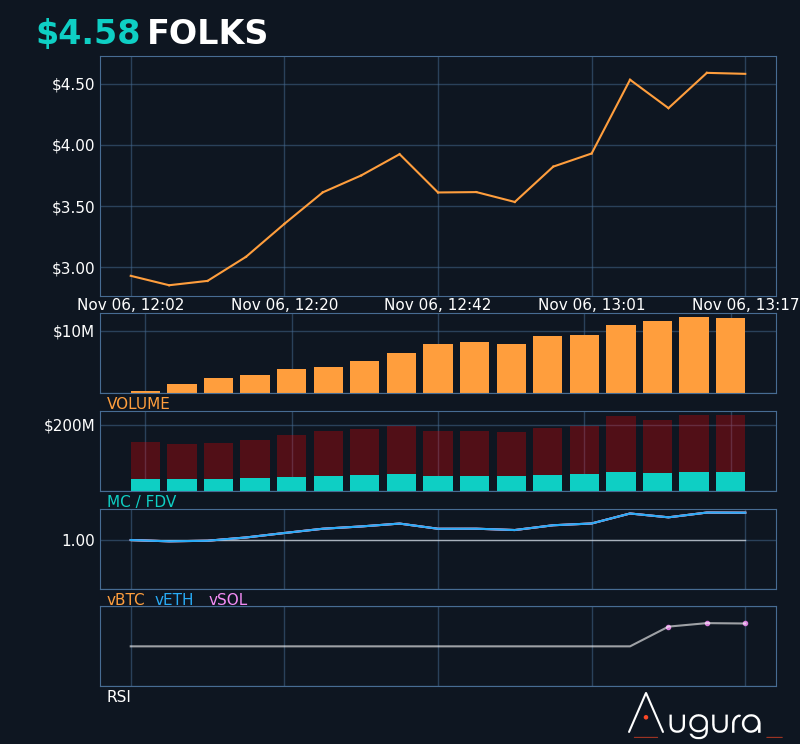Click the red dot inside the Augura logo

click(646, 717)
